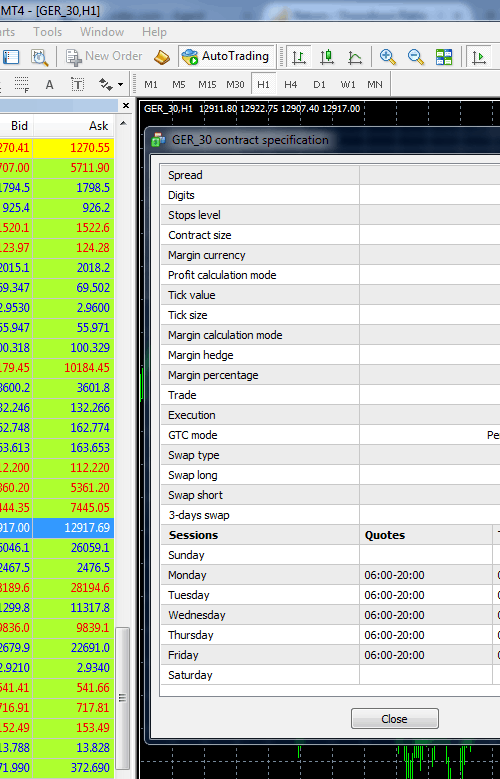Select the Contract size row

330,235
